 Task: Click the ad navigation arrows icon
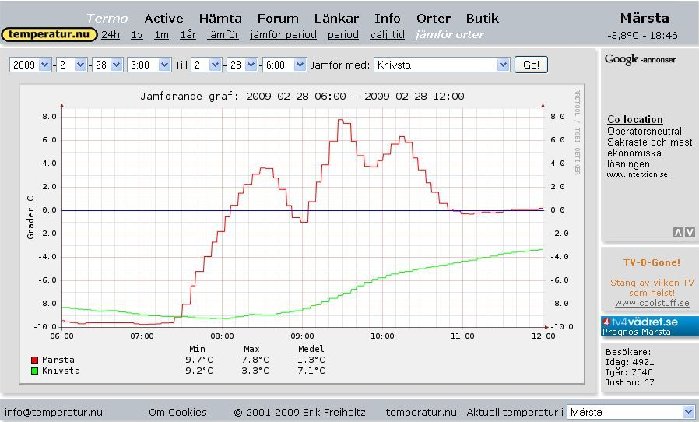tap(683, 232)
